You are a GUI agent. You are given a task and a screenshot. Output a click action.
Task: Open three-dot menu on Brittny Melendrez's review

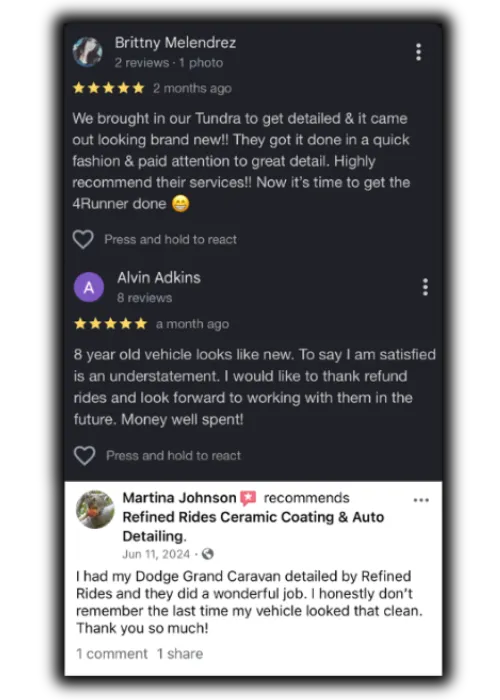pos(418,52)
